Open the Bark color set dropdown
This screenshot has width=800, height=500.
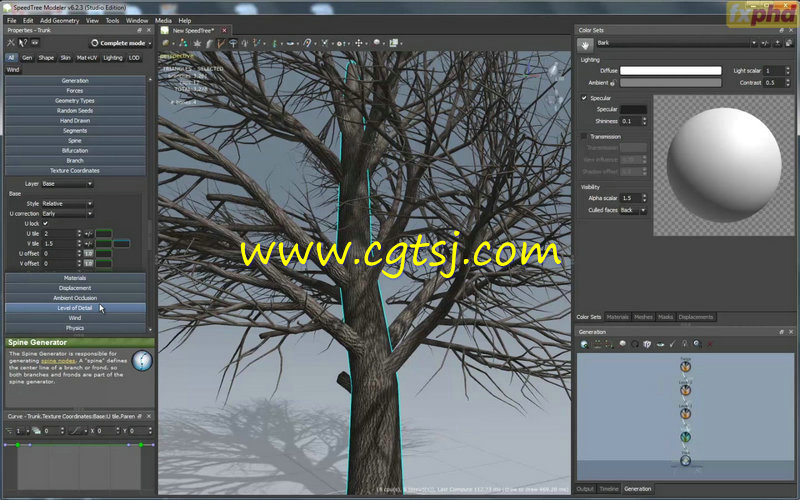(677, 43)
